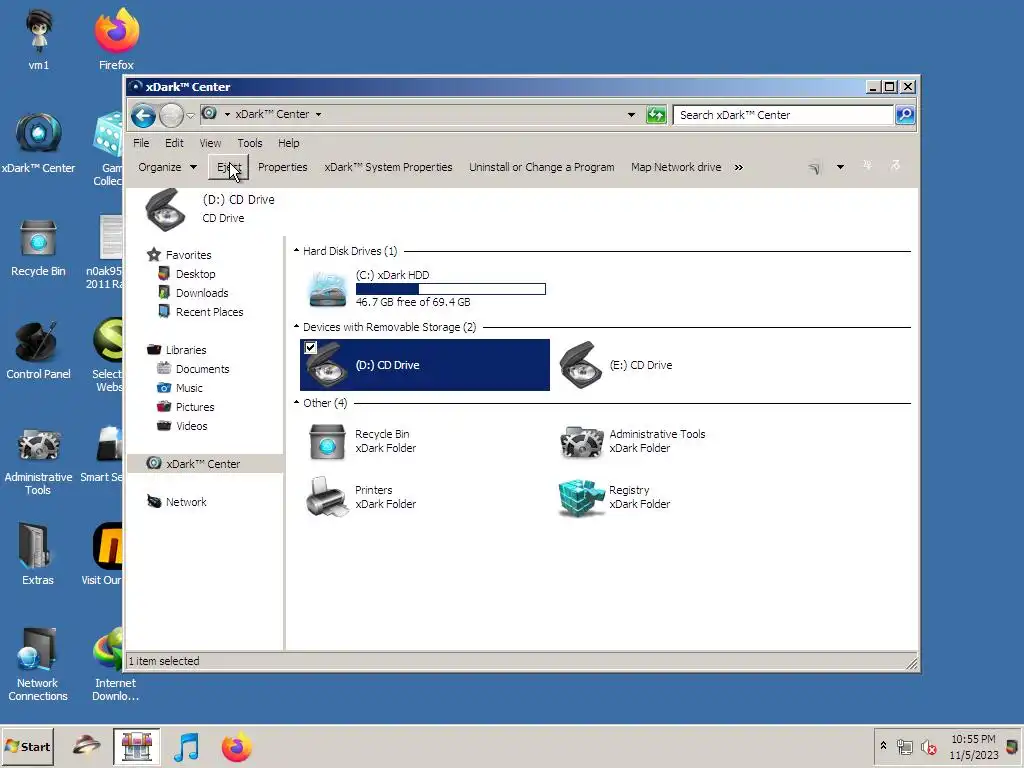
Task: Open xDark System Properties
Action: [389, 167]
